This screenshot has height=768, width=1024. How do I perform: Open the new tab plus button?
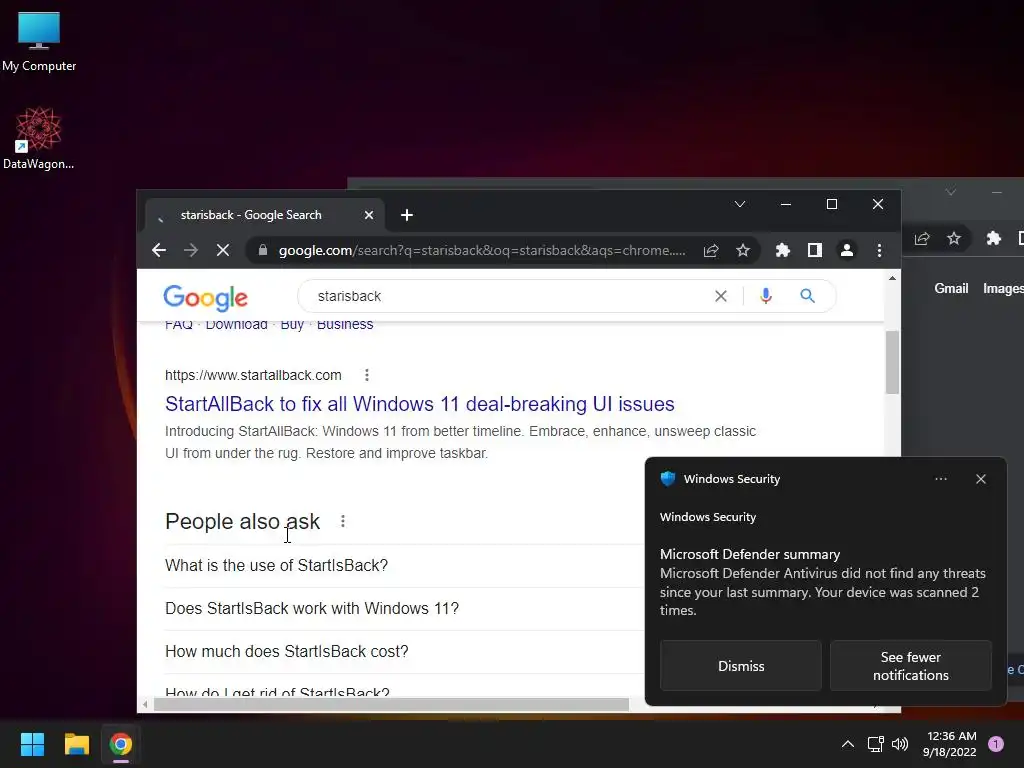tap(407, 215)
